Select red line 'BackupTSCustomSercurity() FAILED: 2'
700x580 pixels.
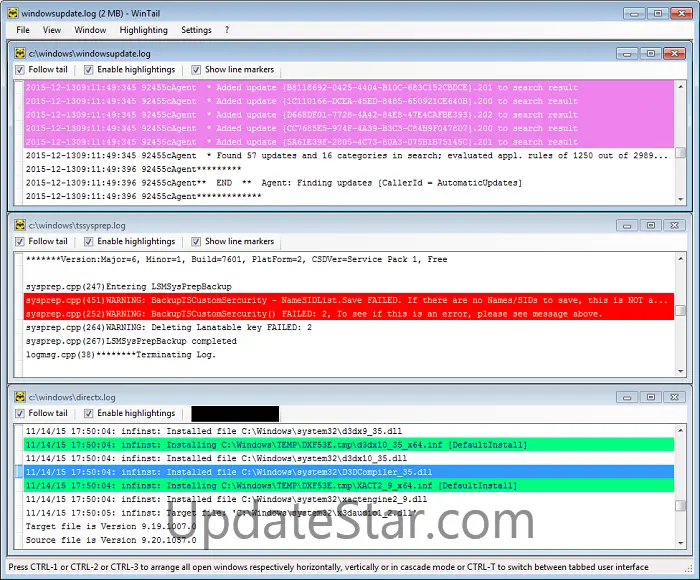pos(349,314)
